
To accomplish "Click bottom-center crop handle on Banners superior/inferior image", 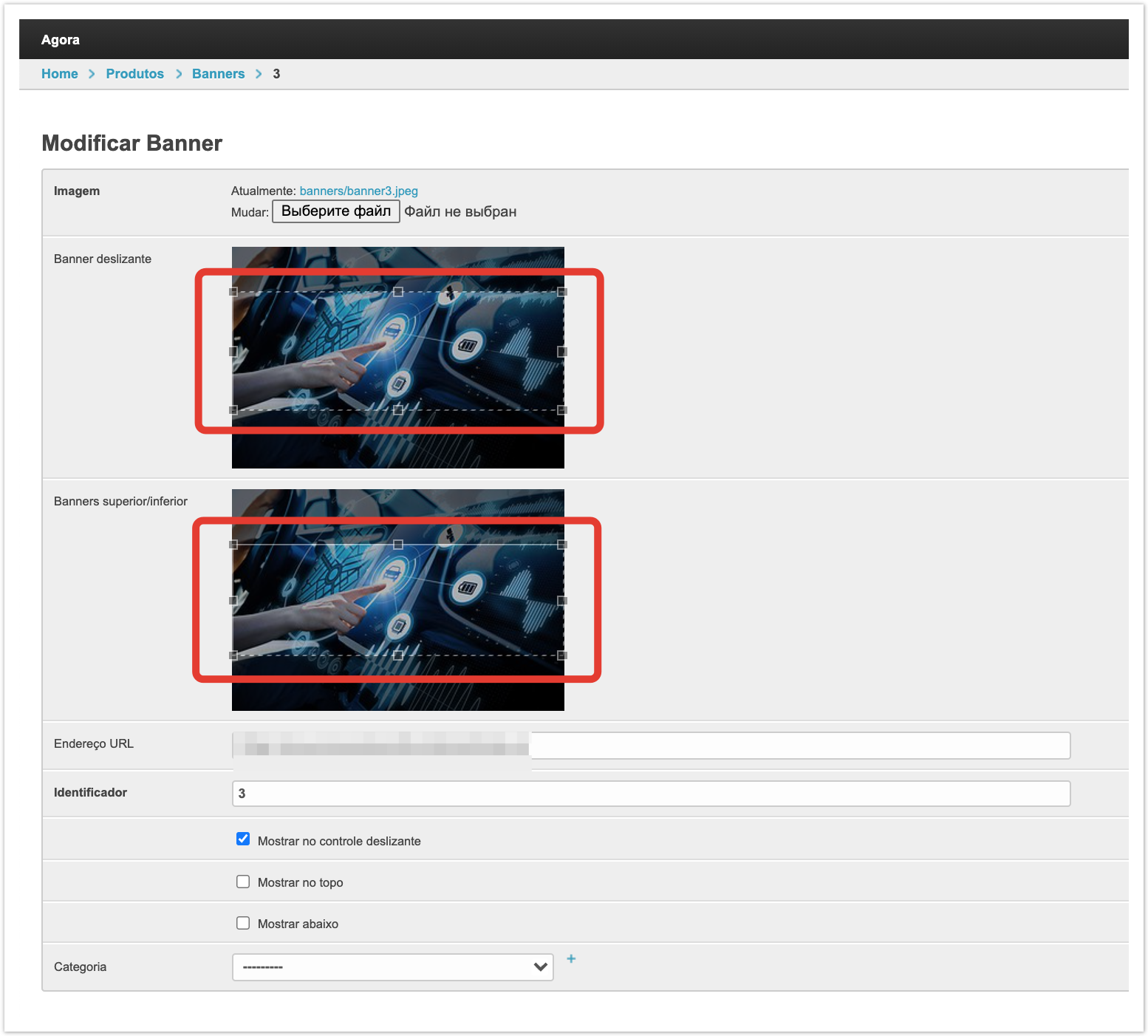I will pyautogui.click(x=398, y=655).
